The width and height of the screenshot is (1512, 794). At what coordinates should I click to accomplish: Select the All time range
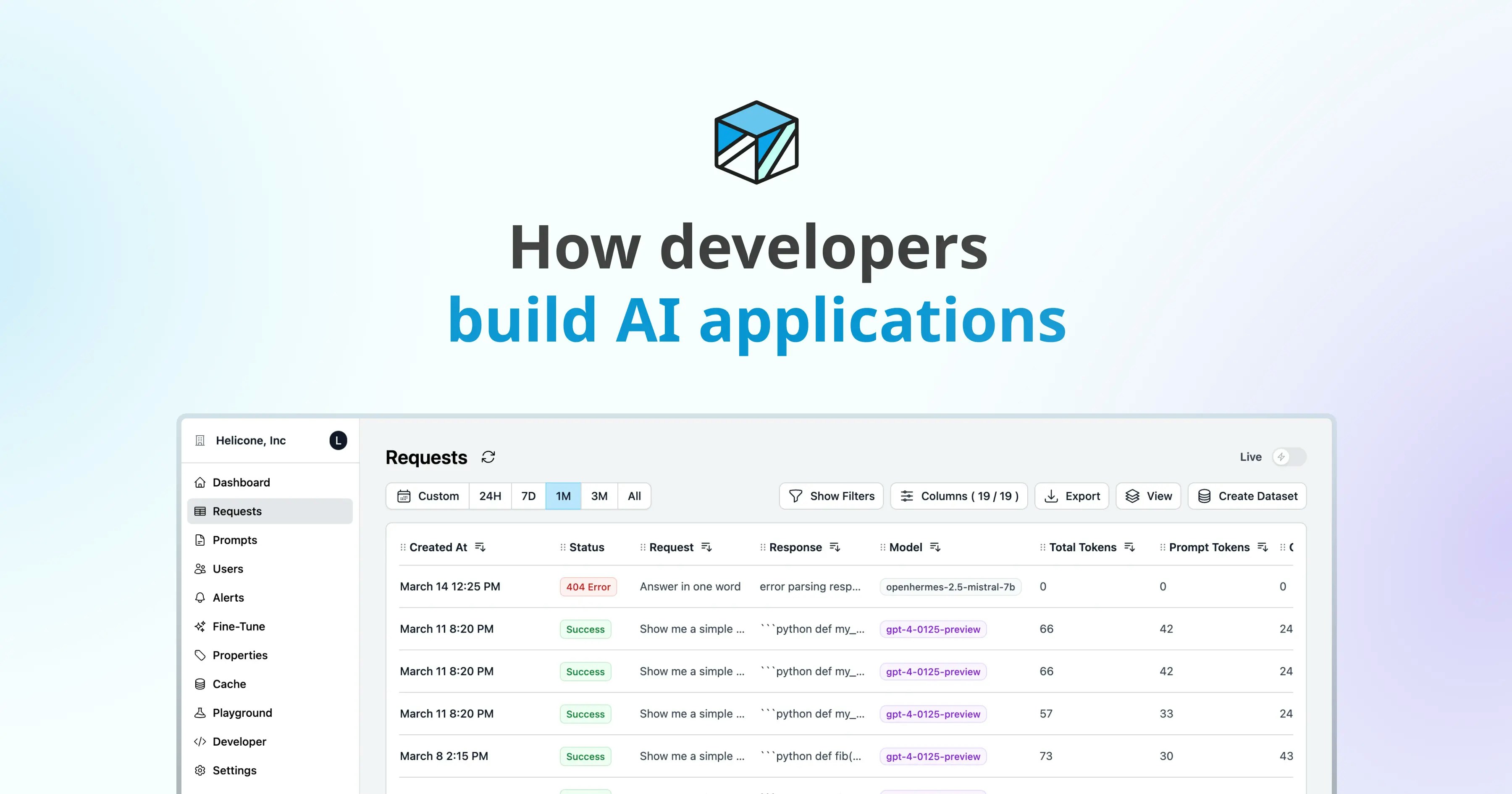coord(635,496)
